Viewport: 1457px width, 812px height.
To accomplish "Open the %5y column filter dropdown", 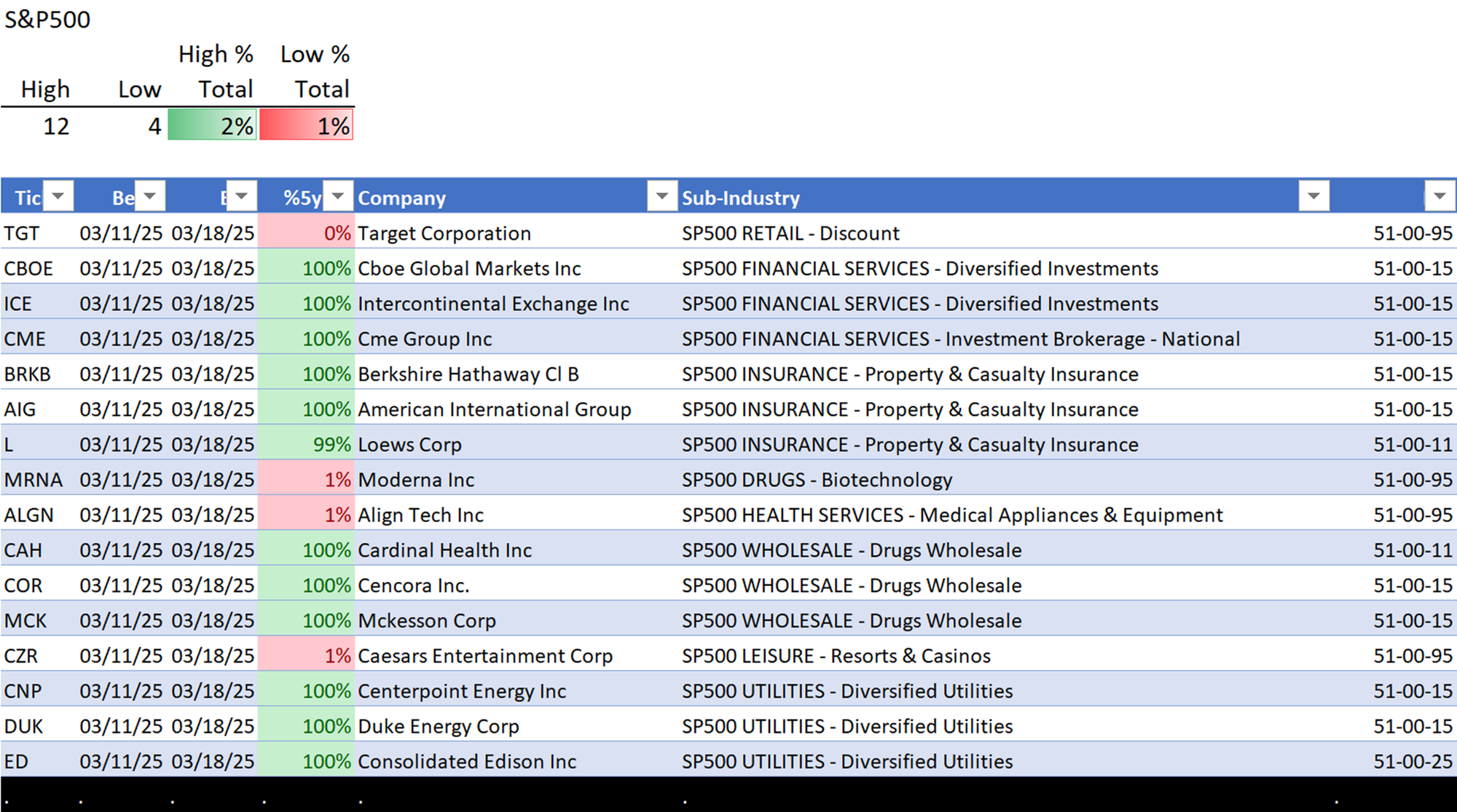I will point(338,196).
